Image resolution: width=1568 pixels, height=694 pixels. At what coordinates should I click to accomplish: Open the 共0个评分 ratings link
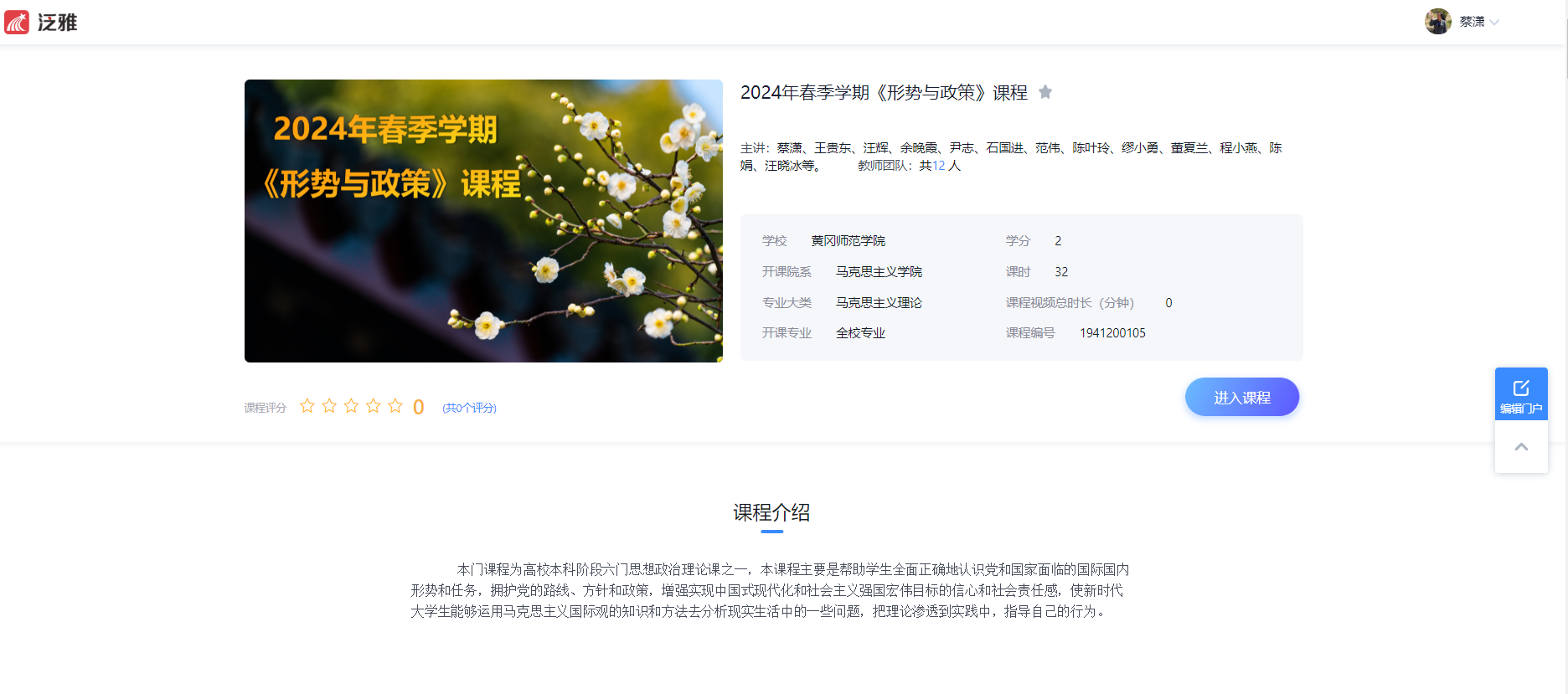click(469, 408)
